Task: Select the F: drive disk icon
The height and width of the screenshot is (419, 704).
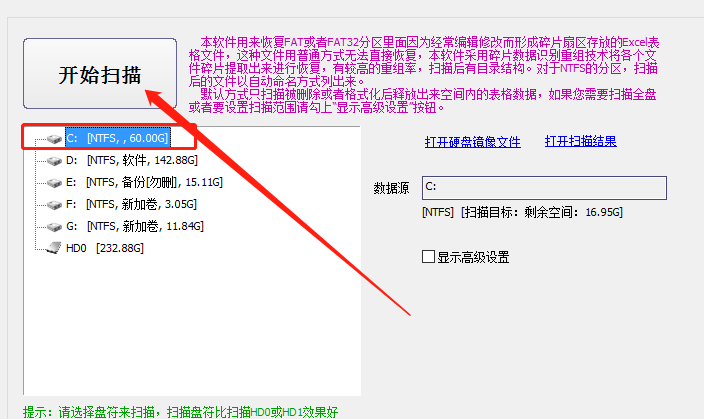Action: tap(54, 205)
